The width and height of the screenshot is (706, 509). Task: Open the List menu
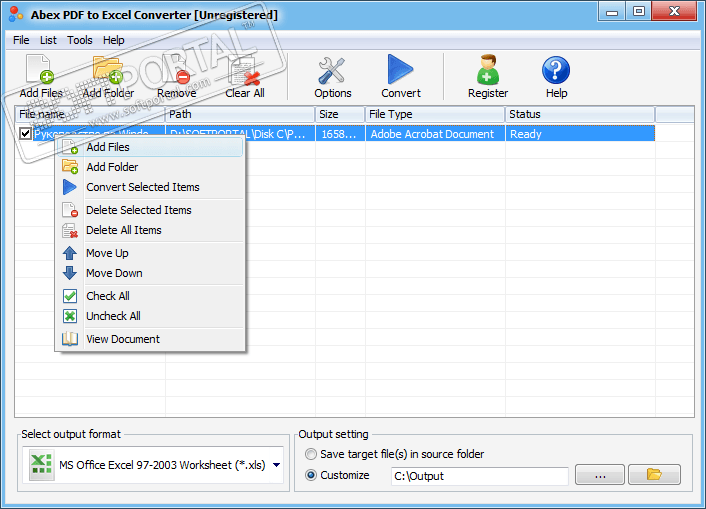pos(48,40)
